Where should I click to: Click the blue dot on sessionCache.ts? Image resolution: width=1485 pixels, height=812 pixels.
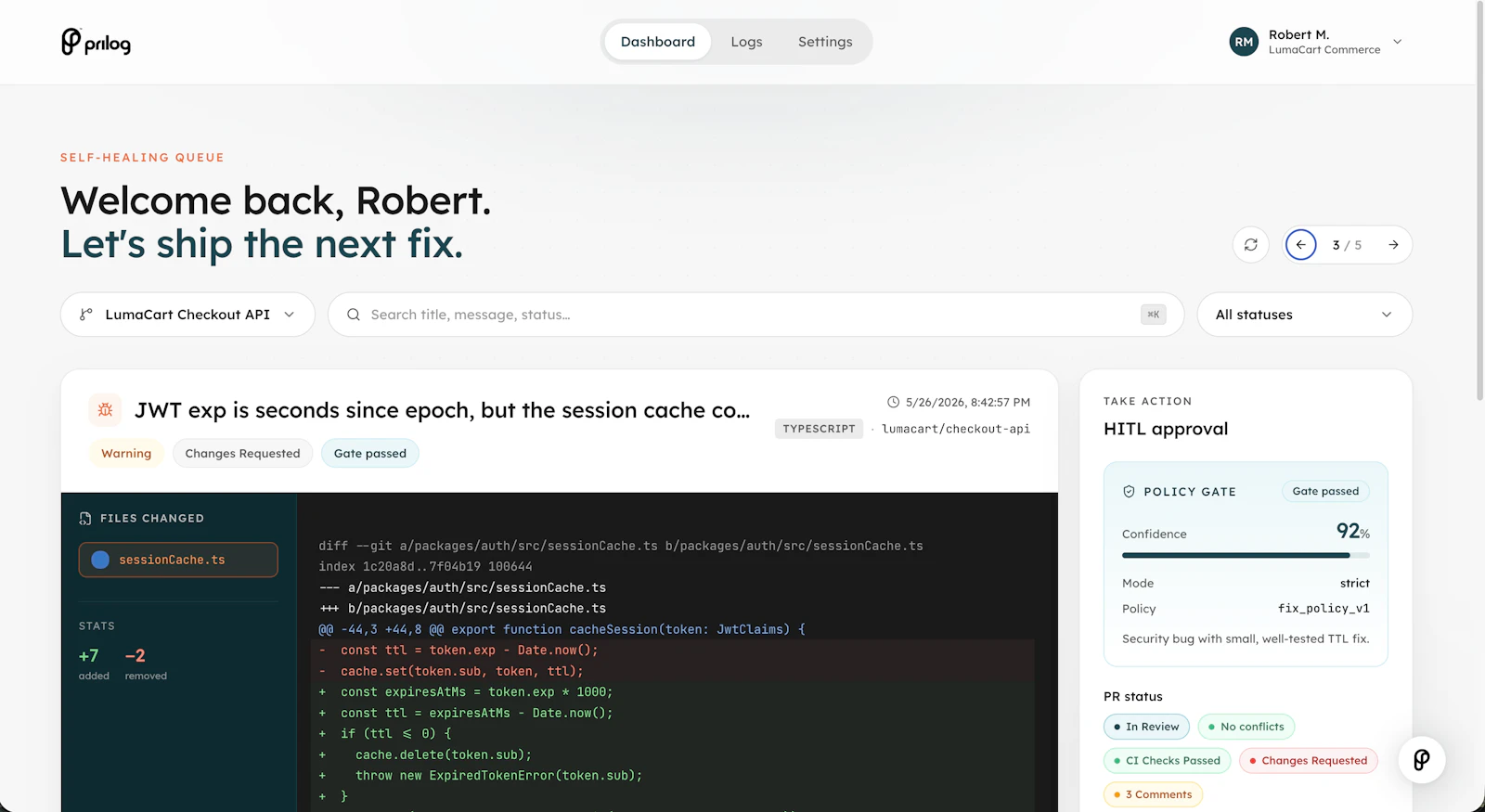(100, 560)
